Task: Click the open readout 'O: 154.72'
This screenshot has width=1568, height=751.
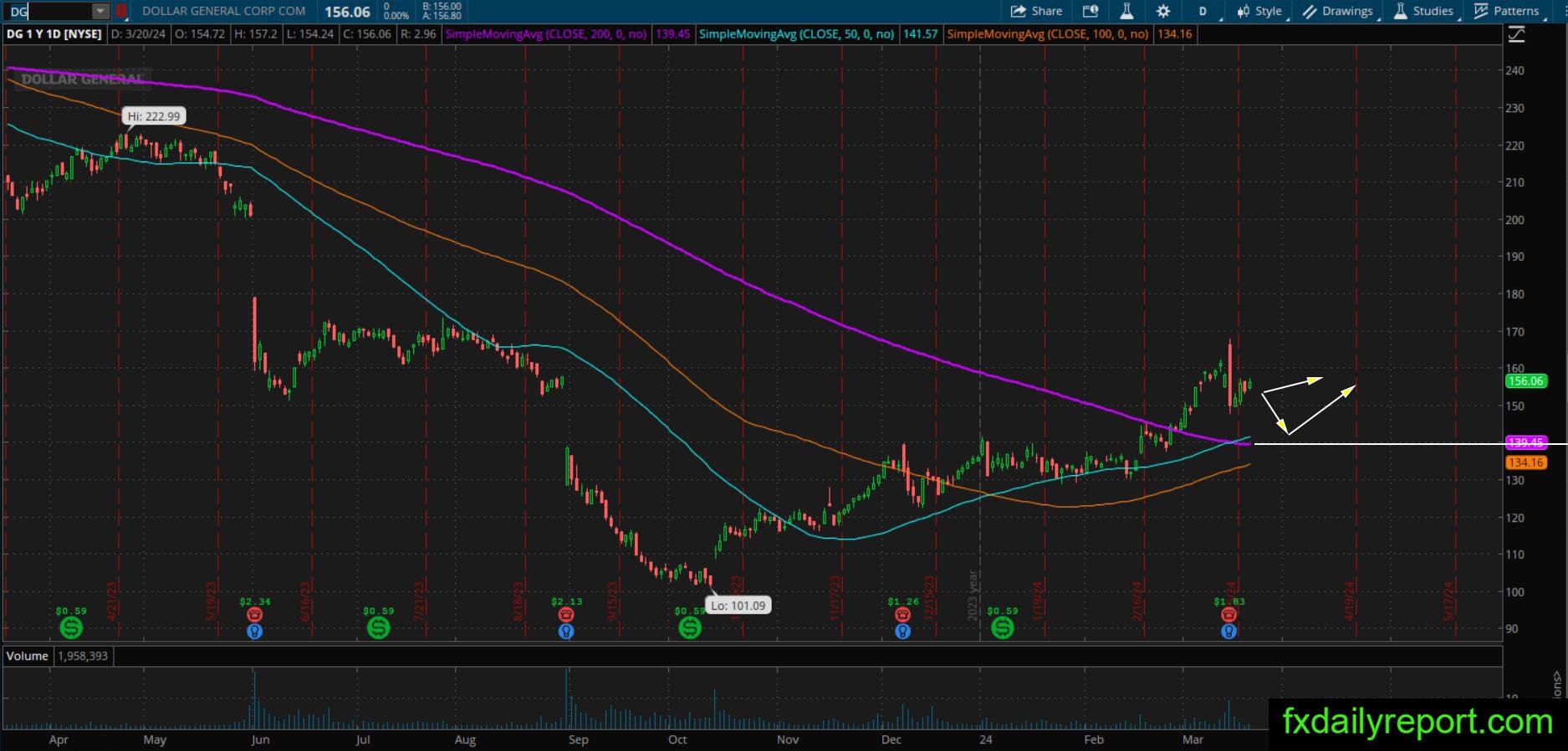Action: click(198, 34)
